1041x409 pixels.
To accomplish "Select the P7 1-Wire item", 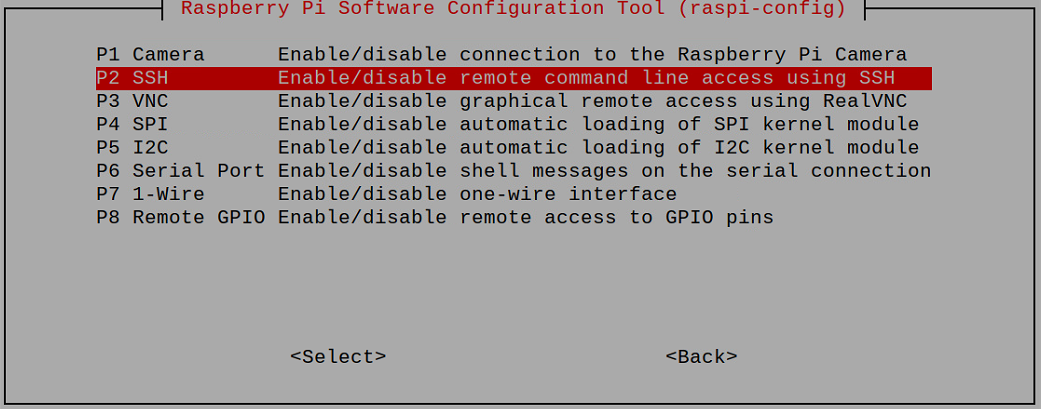I will tap(514, 194).
